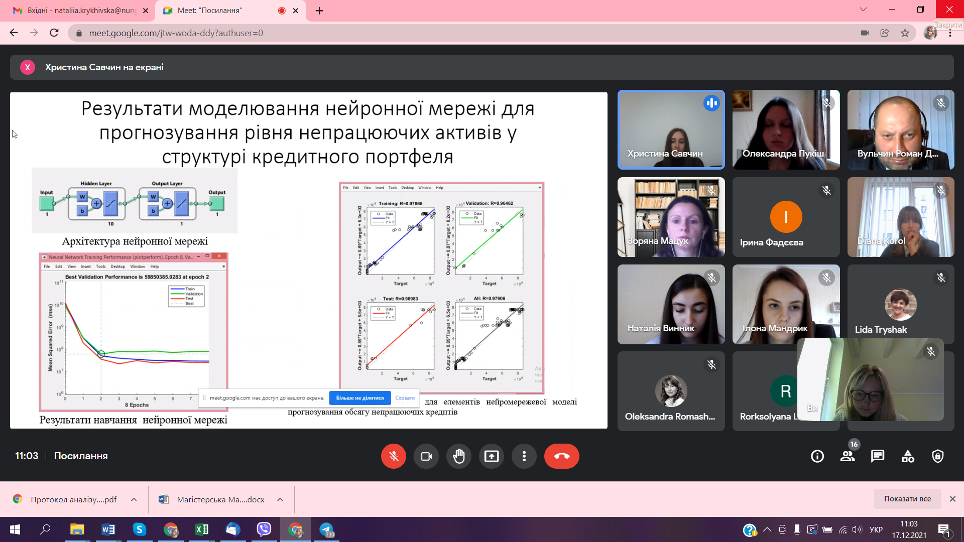Image resolution: width=964 pixels, height=542 pixels.
Task: Open host controls shield icon
Action: point(937,456)
